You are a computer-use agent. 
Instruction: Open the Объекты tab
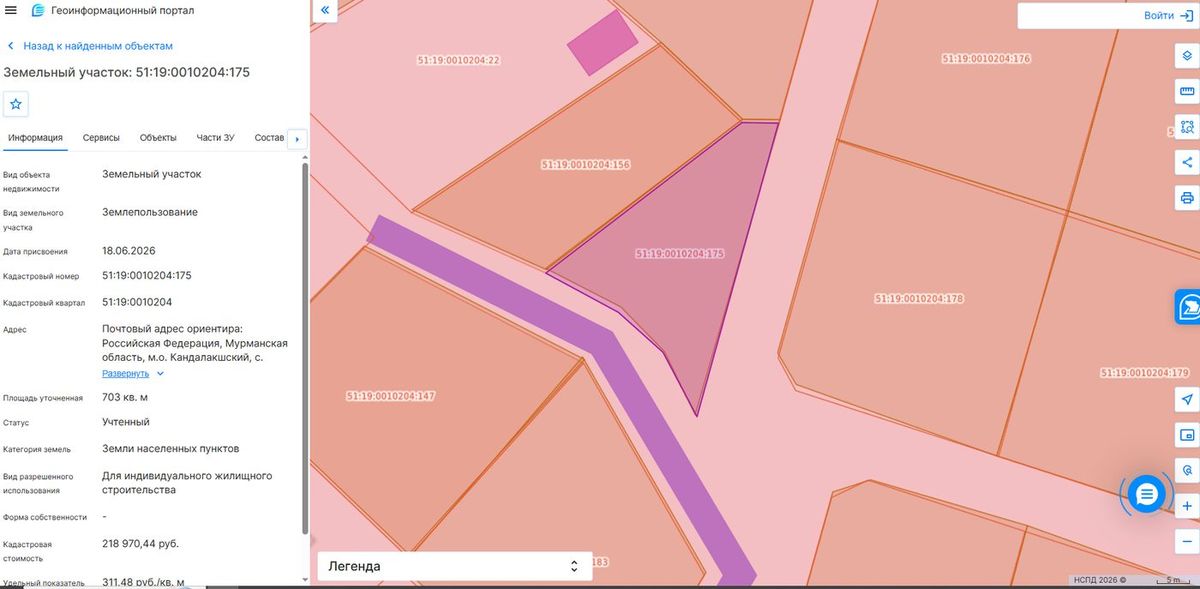[158, 138]
